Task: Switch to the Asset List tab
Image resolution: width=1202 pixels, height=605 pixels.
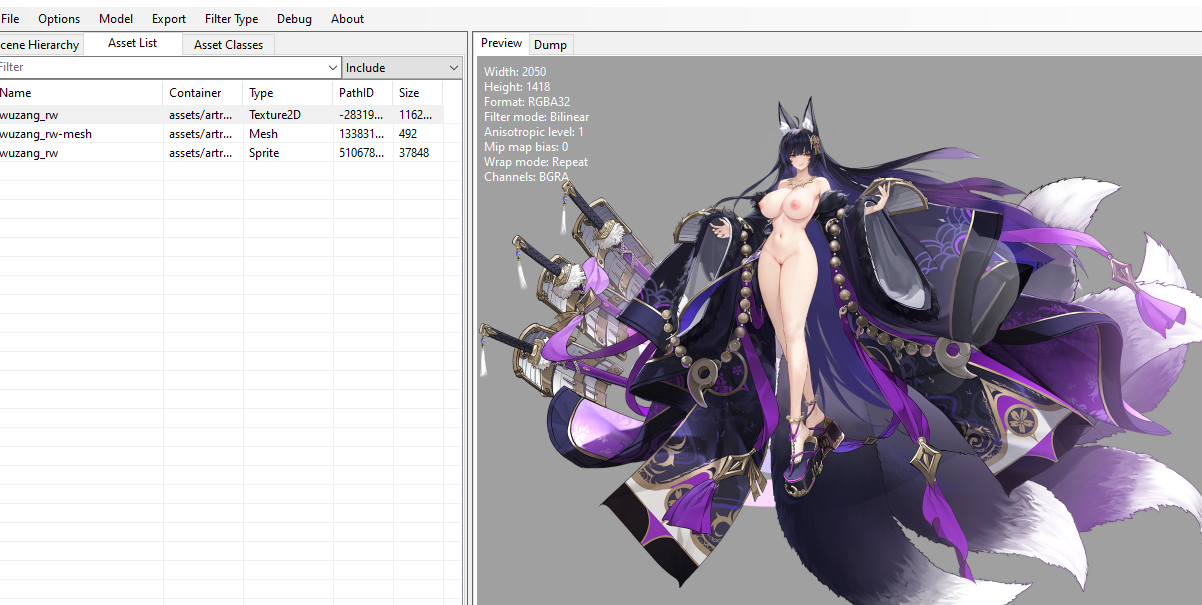Action: click(x=133, y=44)
